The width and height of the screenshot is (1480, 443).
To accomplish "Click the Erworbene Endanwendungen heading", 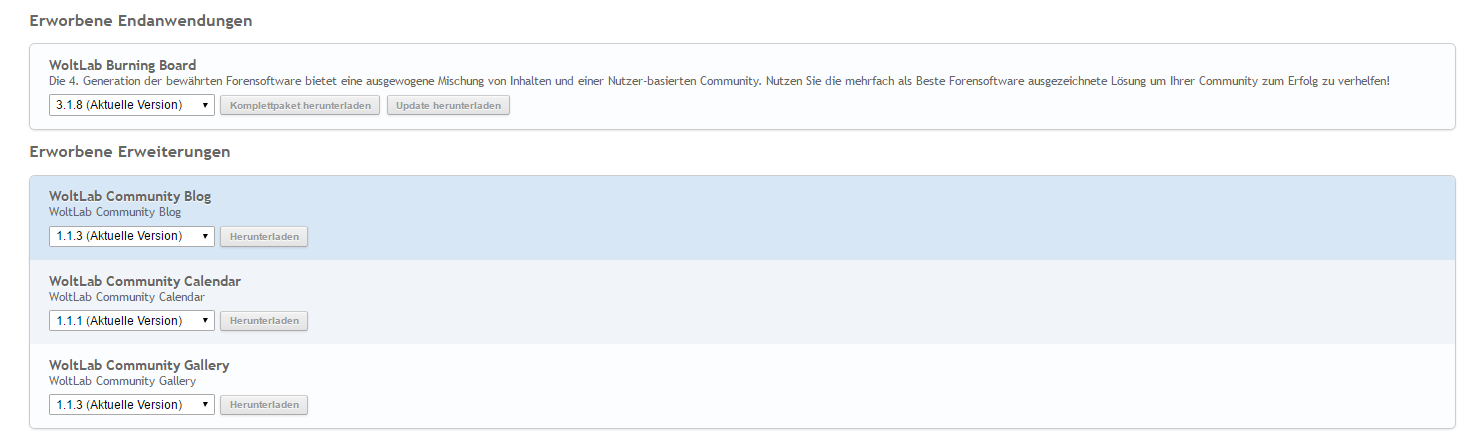I will [x=141, y=21].
